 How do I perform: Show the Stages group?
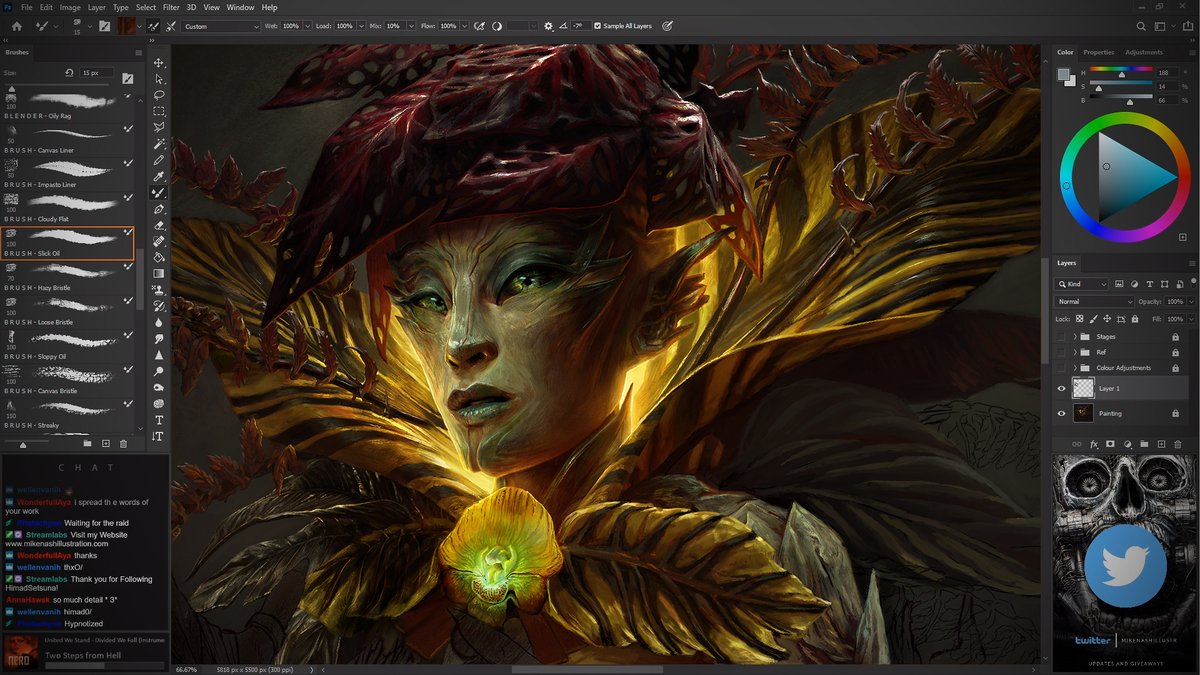click(x=1062, y=337)
